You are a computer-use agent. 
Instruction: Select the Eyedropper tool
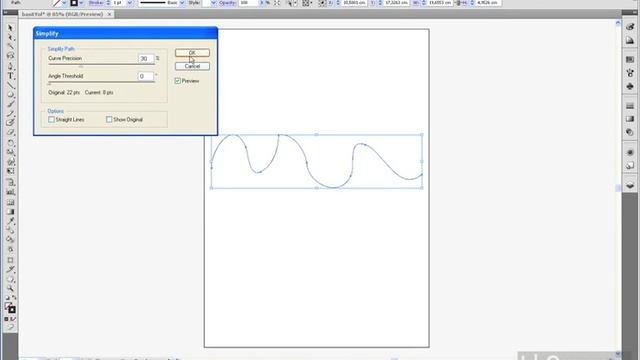[x=11, y=221]
